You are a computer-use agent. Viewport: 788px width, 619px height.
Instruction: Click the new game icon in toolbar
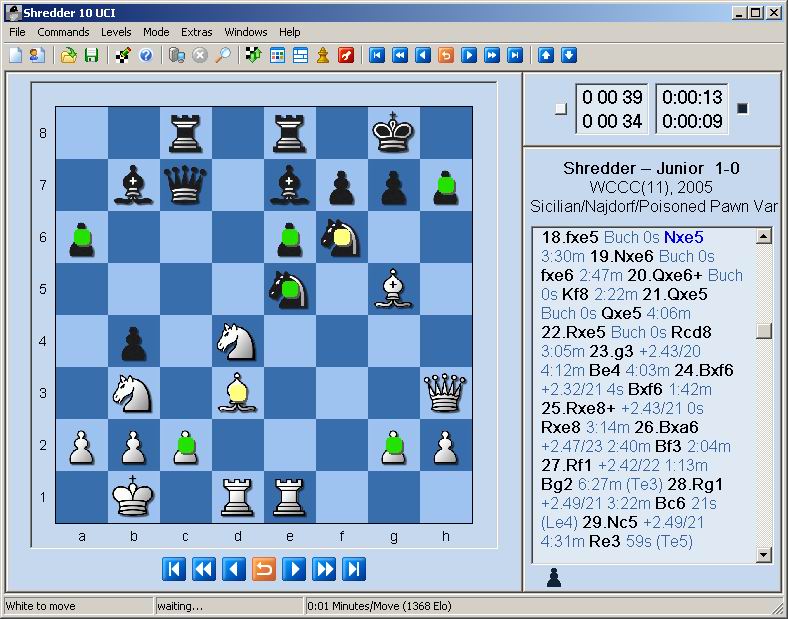16,55
